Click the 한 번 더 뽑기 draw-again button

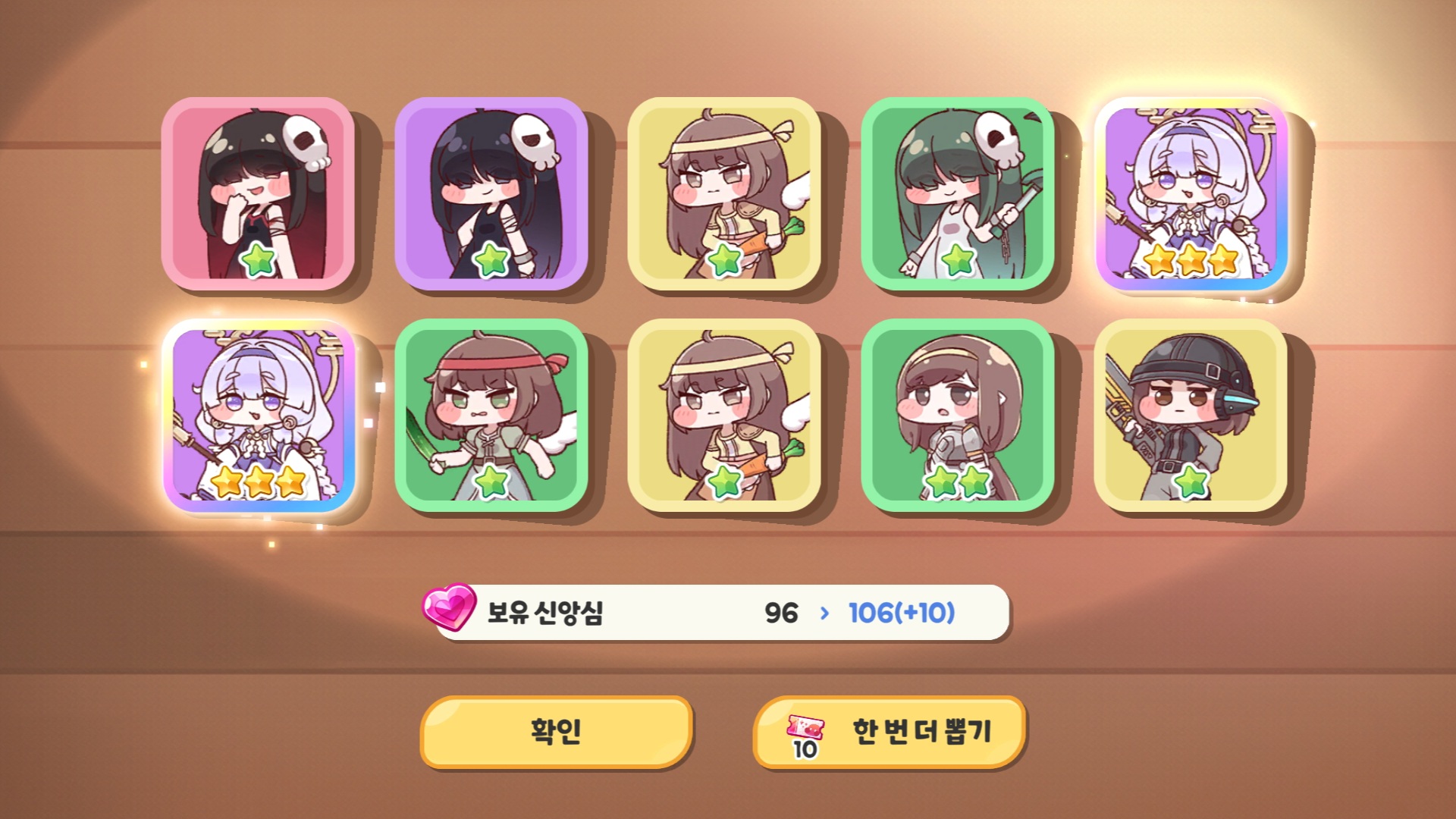[890, 732]
